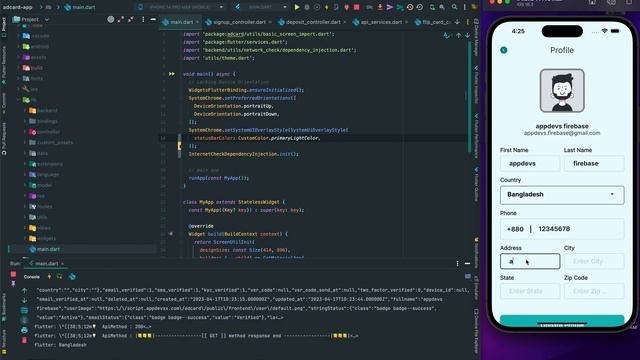Click the Last Name field
The image size is (640, 360).
[x=594, y=163]
